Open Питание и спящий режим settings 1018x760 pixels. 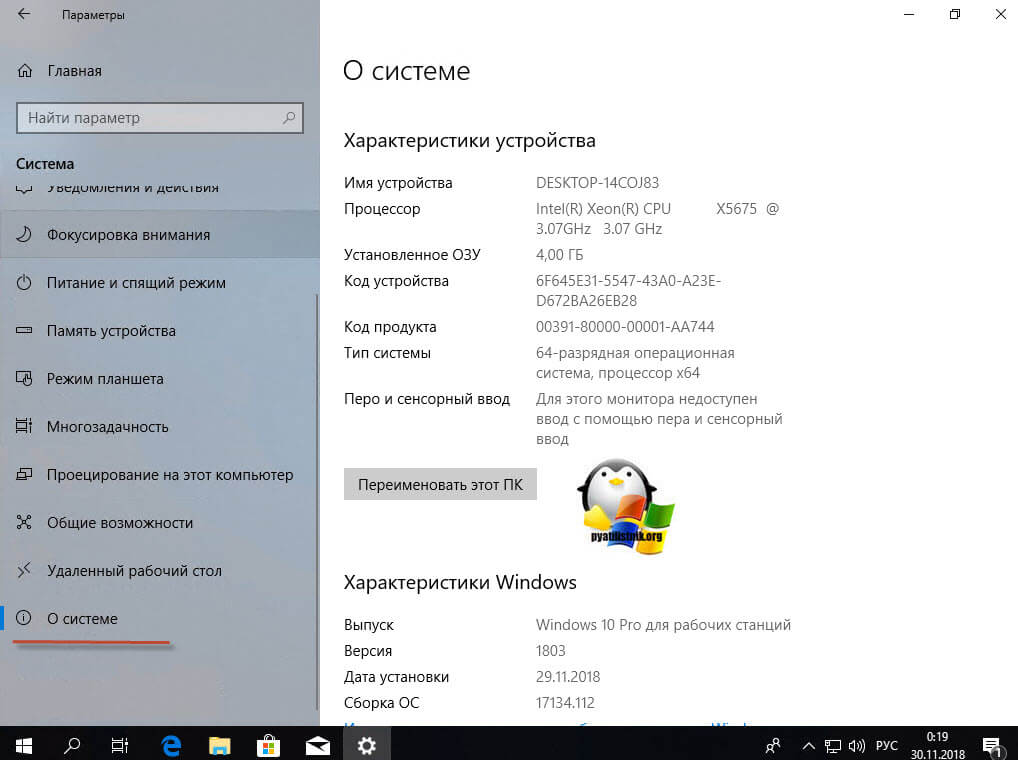[x=160, y=283]
